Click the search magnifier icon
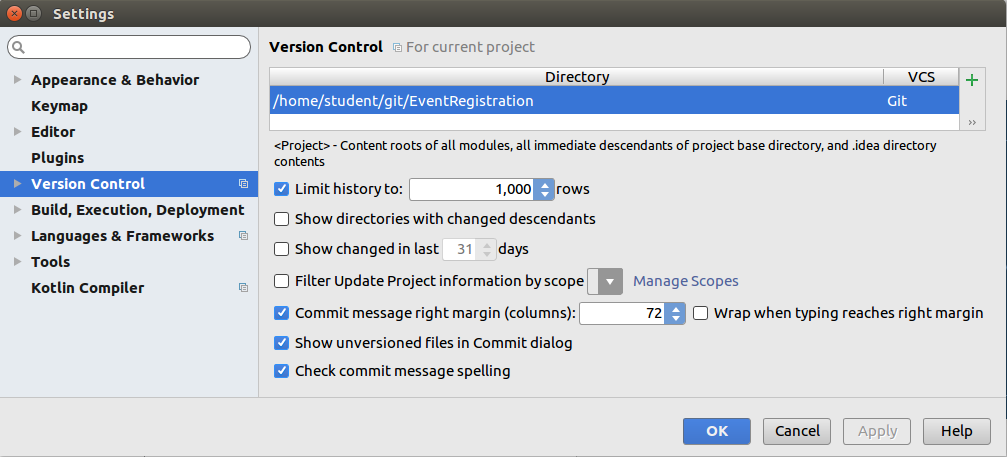This screenshot has width=1007, height=457. (20, 47)
